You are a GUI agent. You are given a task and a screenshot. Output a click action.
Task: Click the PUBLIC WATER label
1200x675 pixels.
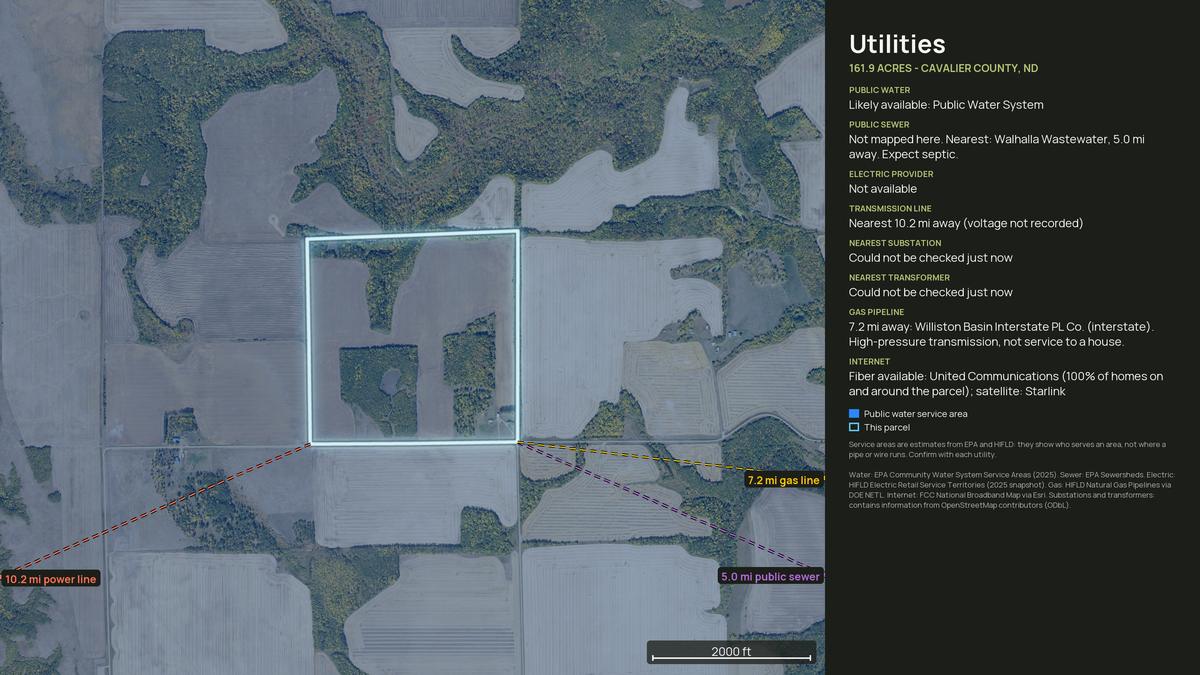(x=879, y=90)
